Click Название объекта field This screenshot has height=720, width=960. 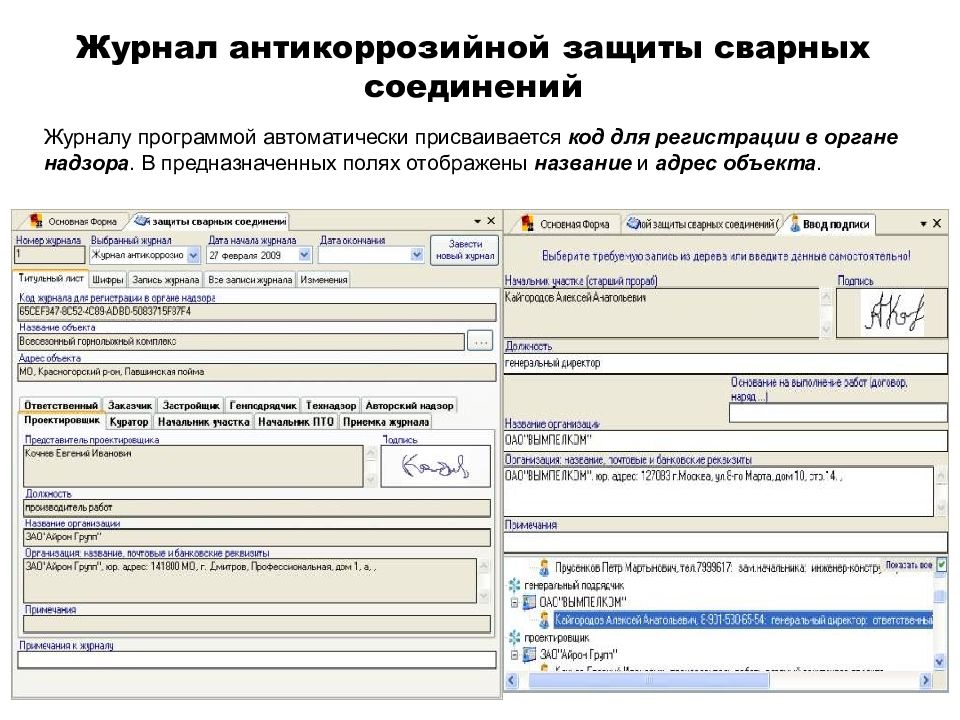[x=241, y=342]
